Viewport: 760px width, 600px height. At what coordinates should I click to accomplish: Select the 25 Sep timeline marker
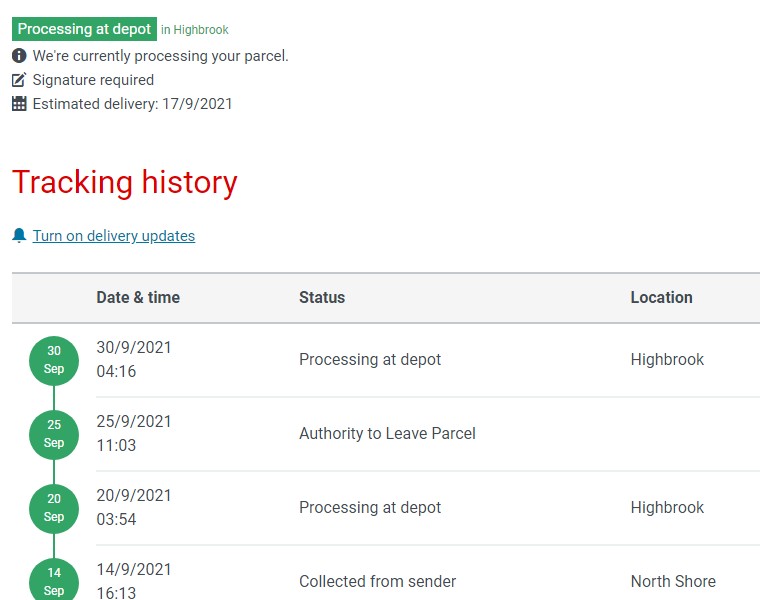pos(54,434)
